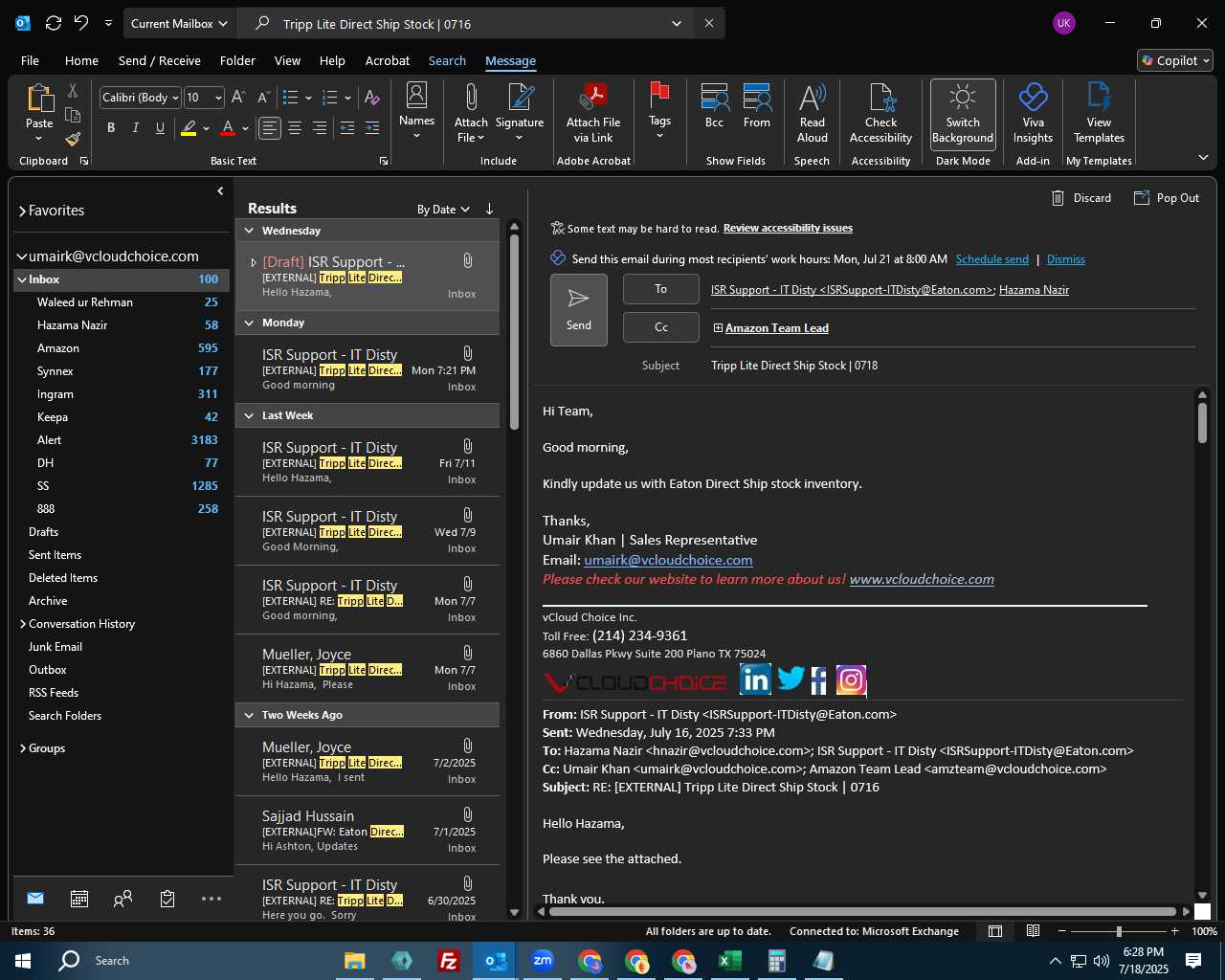Toggle Italic formatting
The width and height of the screenshot is (1225, 980).
135,128
